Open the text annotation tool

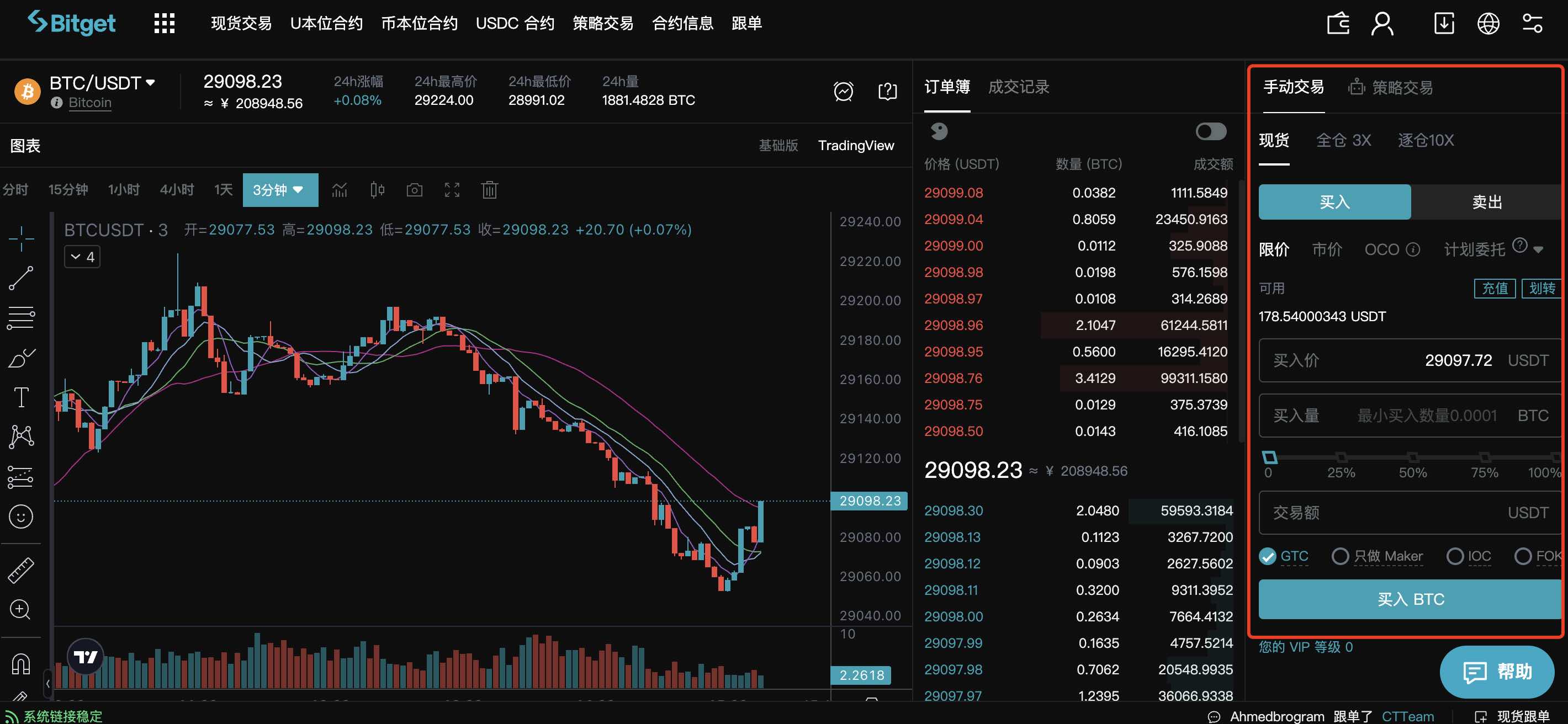point(22,397)
